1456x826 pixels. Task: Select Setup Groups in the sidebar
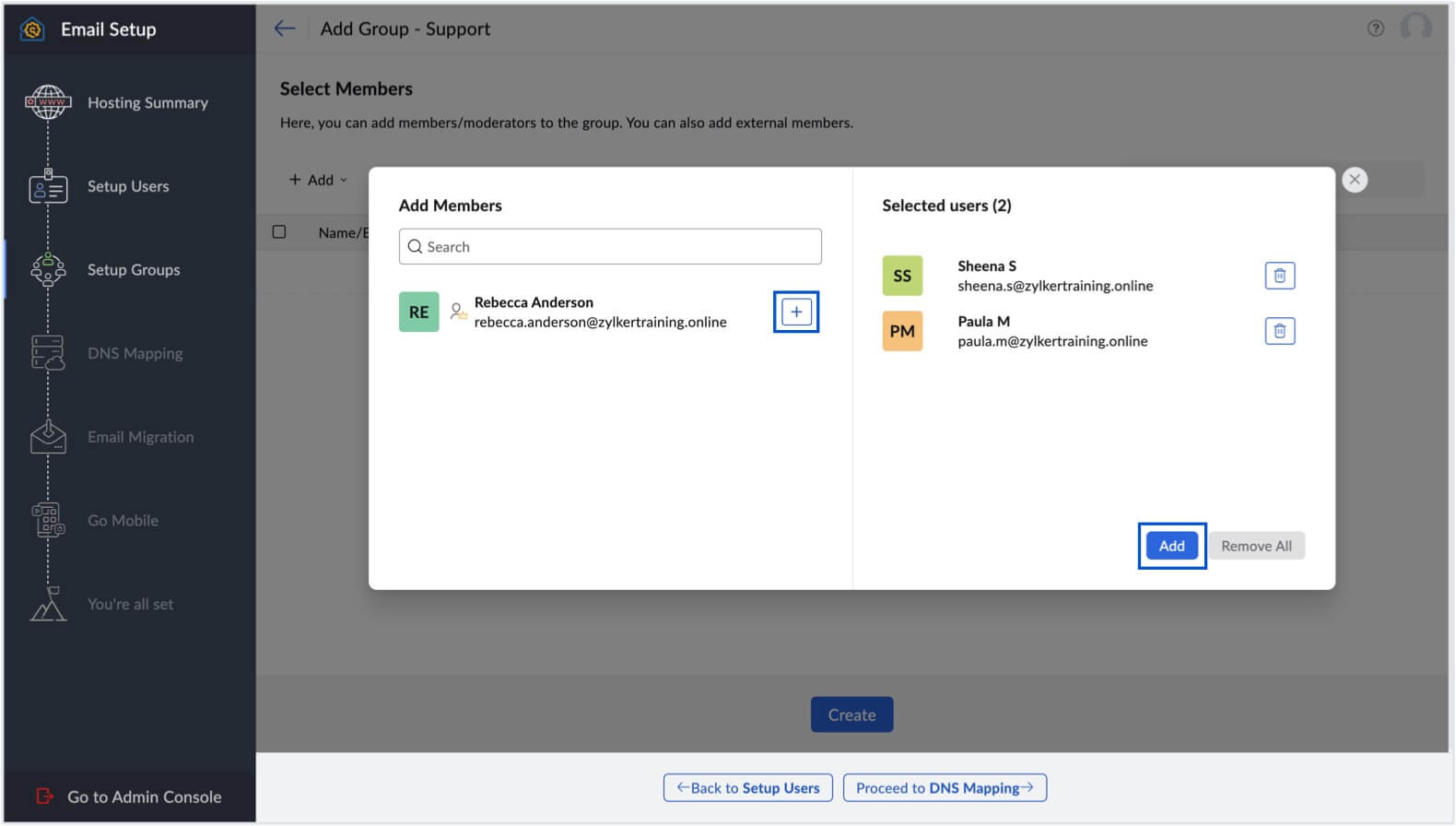(134, 270)
